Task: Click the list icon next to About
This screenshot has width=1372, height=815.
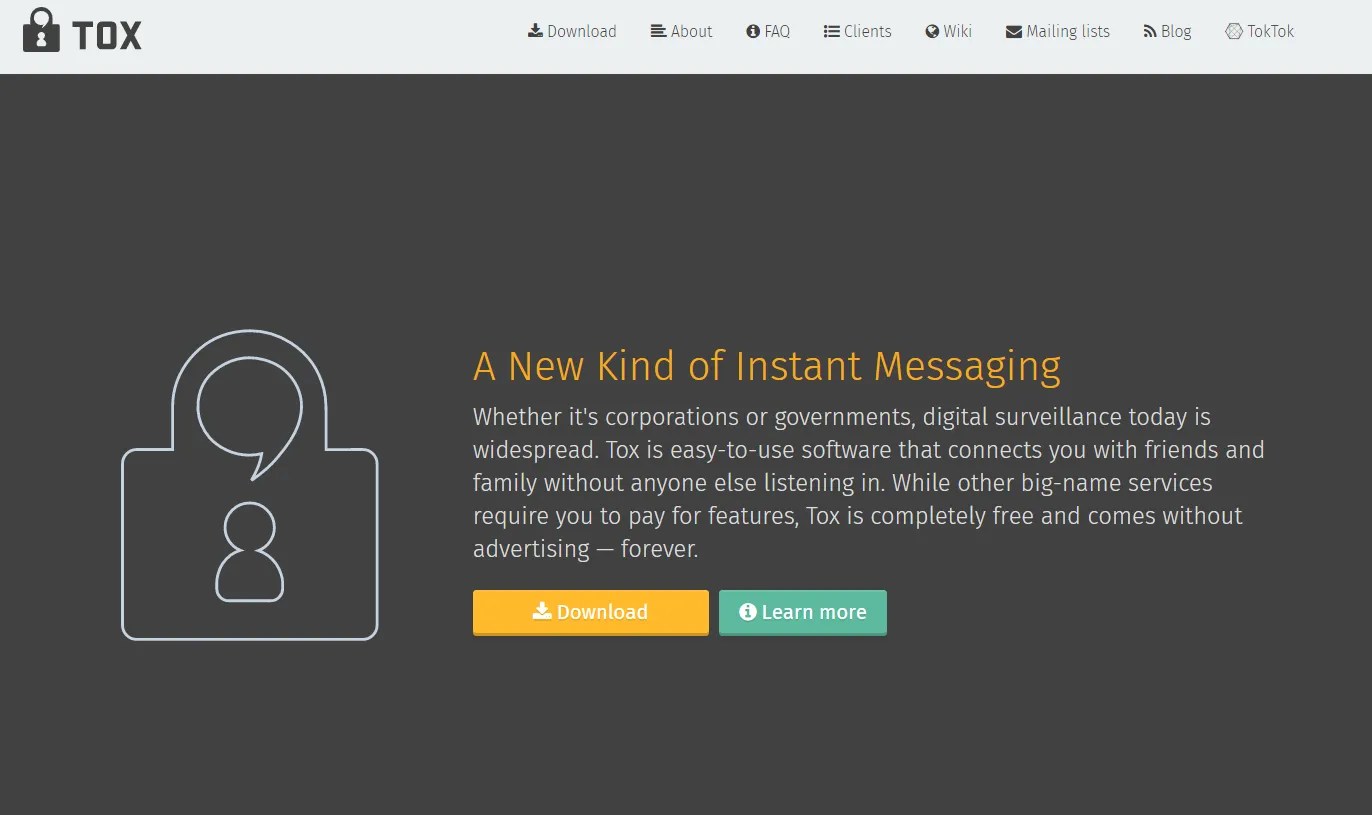Action: tap(657, 31)
